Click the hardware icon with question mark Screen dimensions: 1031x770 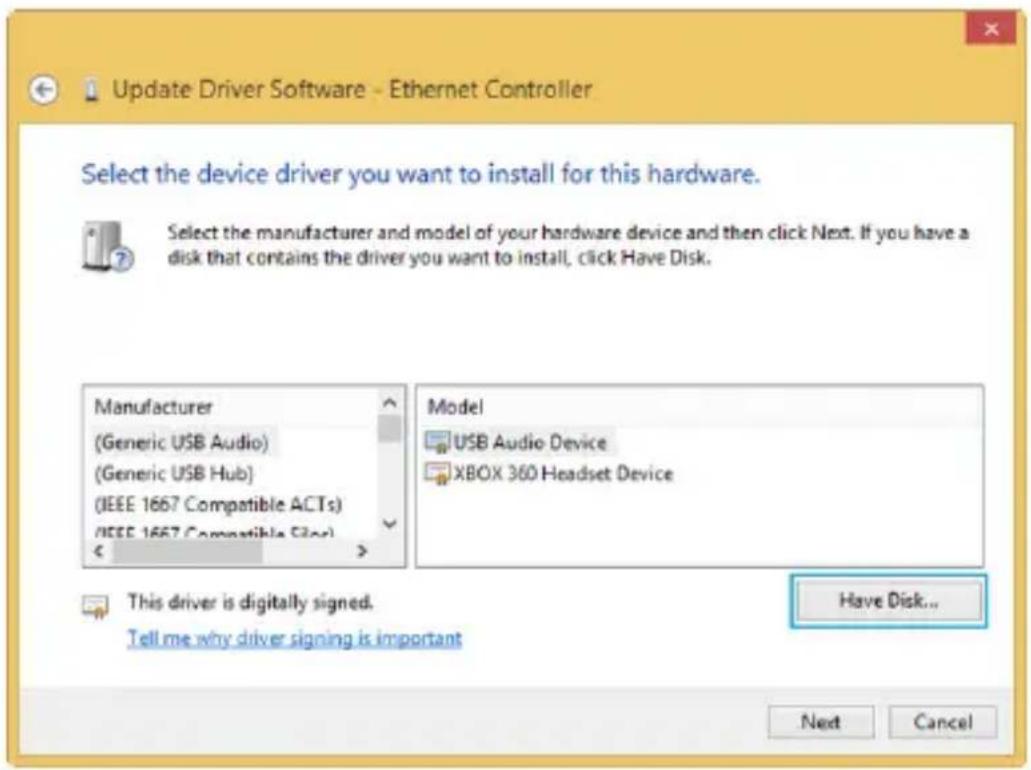pos(102,247)
